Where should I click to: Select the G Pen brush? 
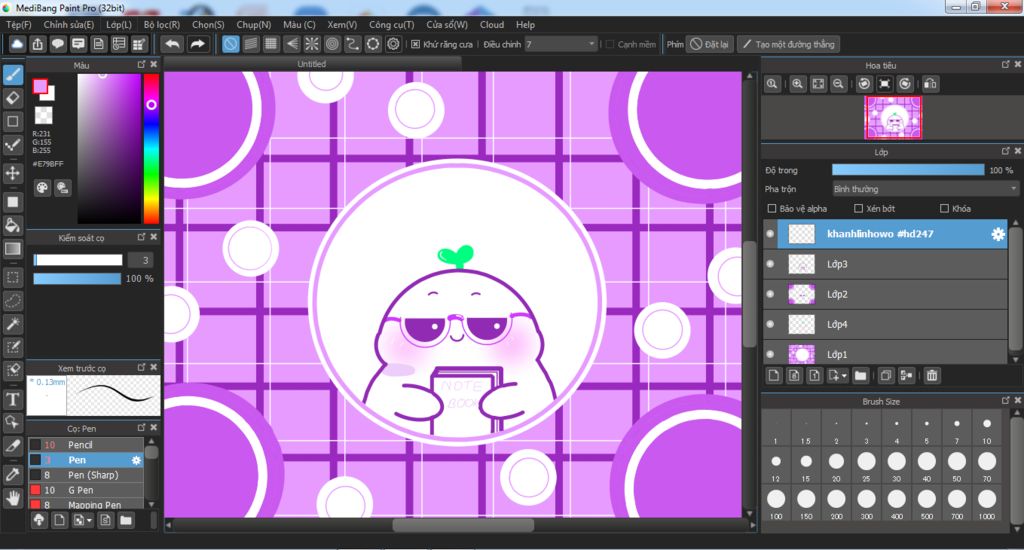81,490
